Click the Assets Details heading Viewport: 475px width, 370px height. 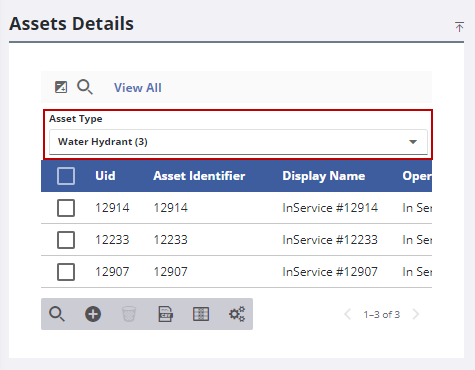(x=71, y=24)
